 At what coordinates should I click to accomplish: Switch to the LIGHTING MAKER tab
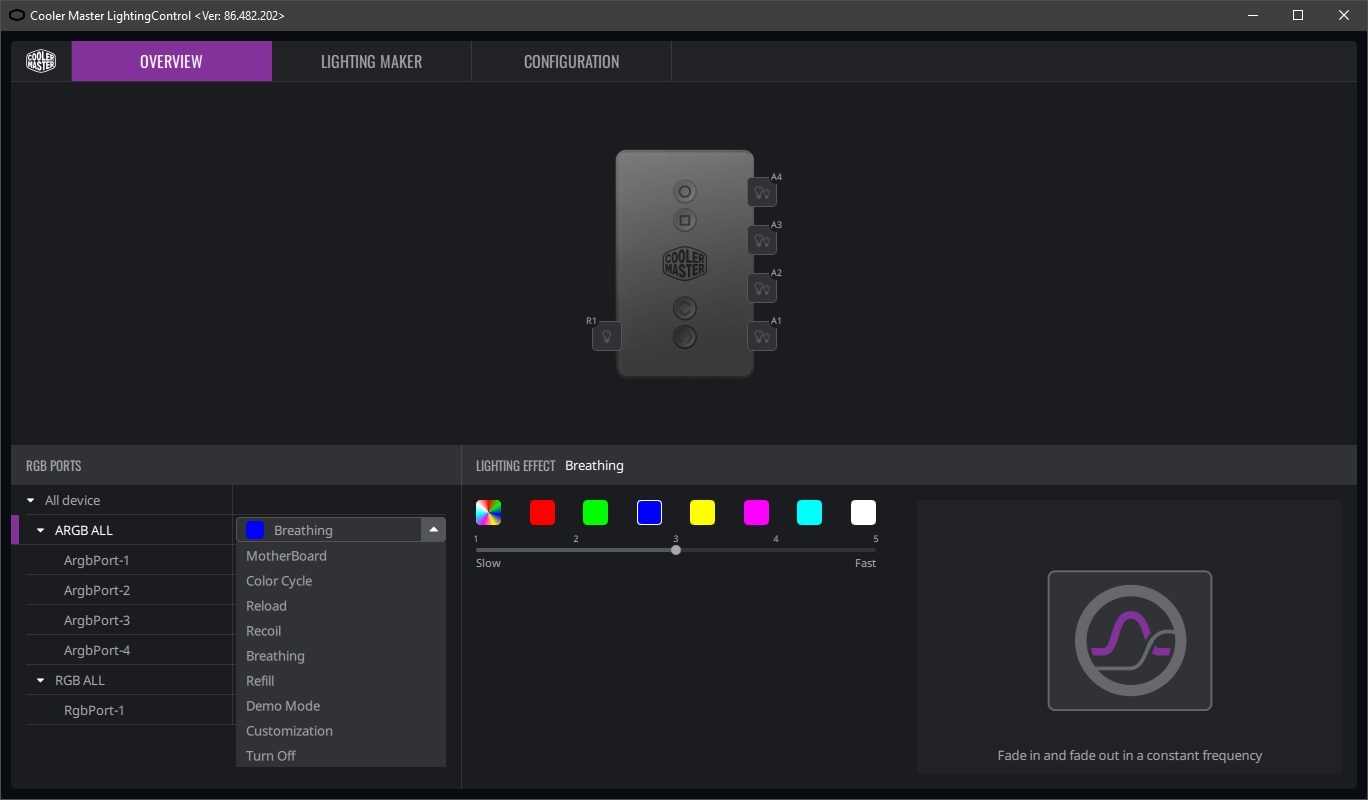[x=371, y=61]
